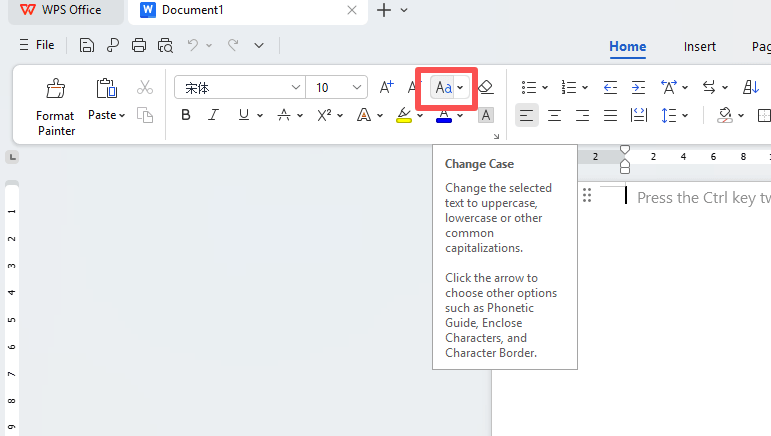Click the Copy icon
771x436 pixels.
click(145, 116)
